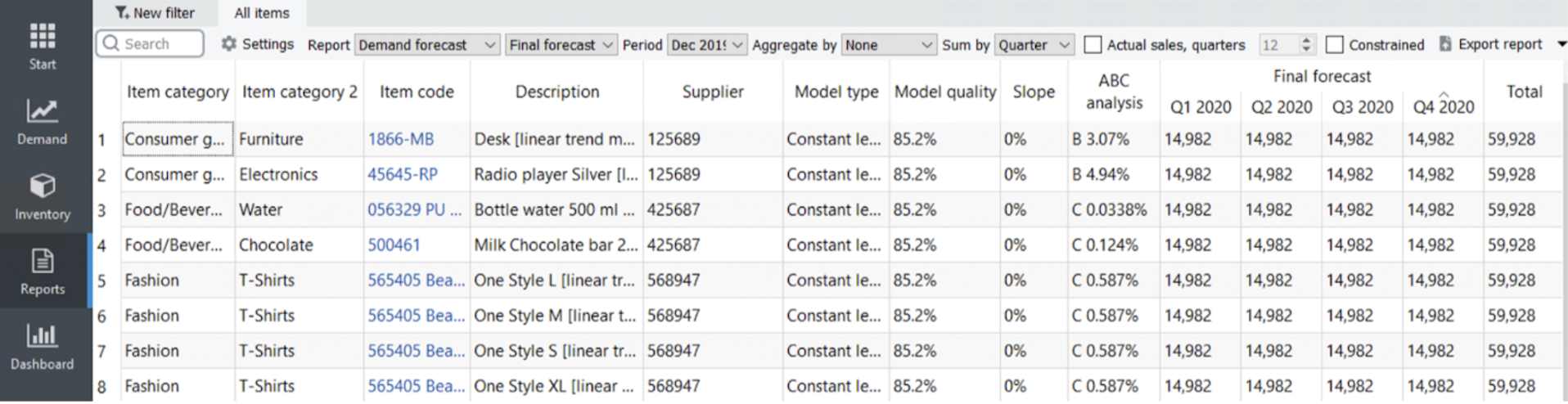The width and height of the screenshot is (1568, 404).
Task: Open item code 1866-MB link
Action: tap(400, 139)
